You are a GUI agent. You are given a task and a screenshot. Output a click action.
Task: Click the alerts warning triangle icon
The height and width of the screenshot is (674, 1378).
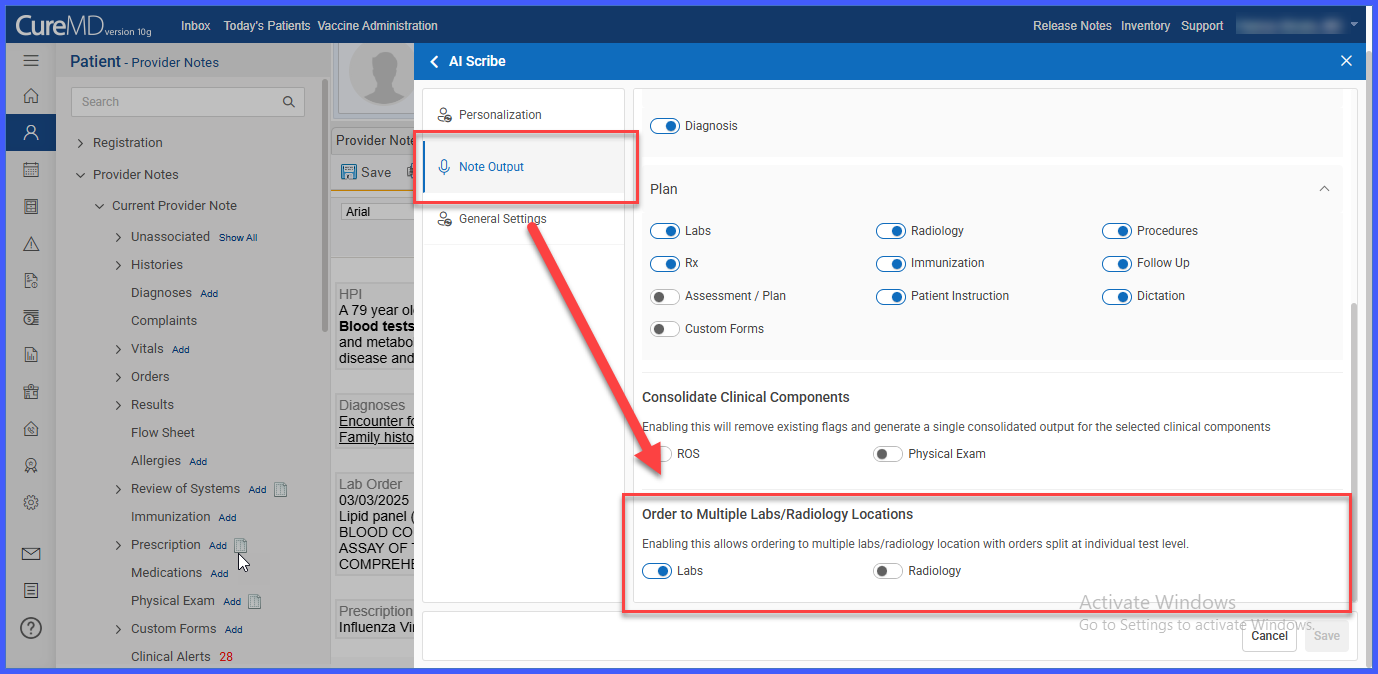pos(31,244)
